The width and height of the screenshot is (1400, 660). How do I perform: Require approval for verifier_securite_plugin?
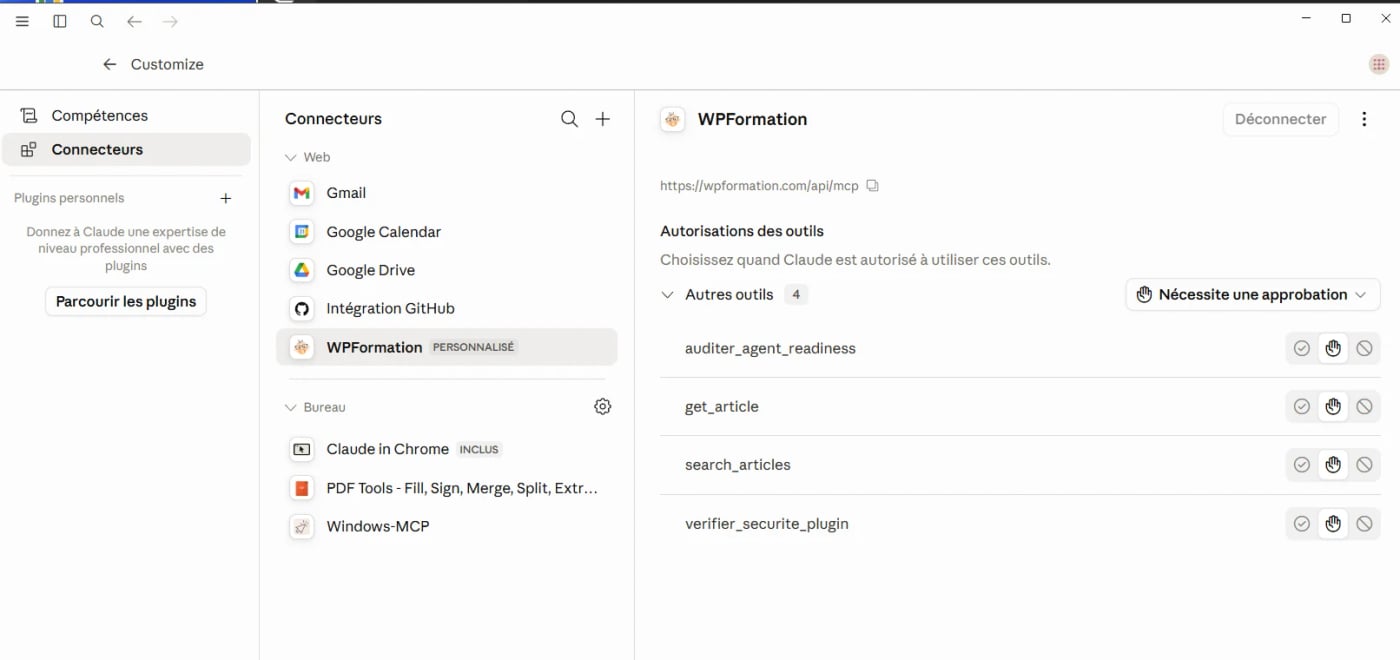(x=1333, y=524)
